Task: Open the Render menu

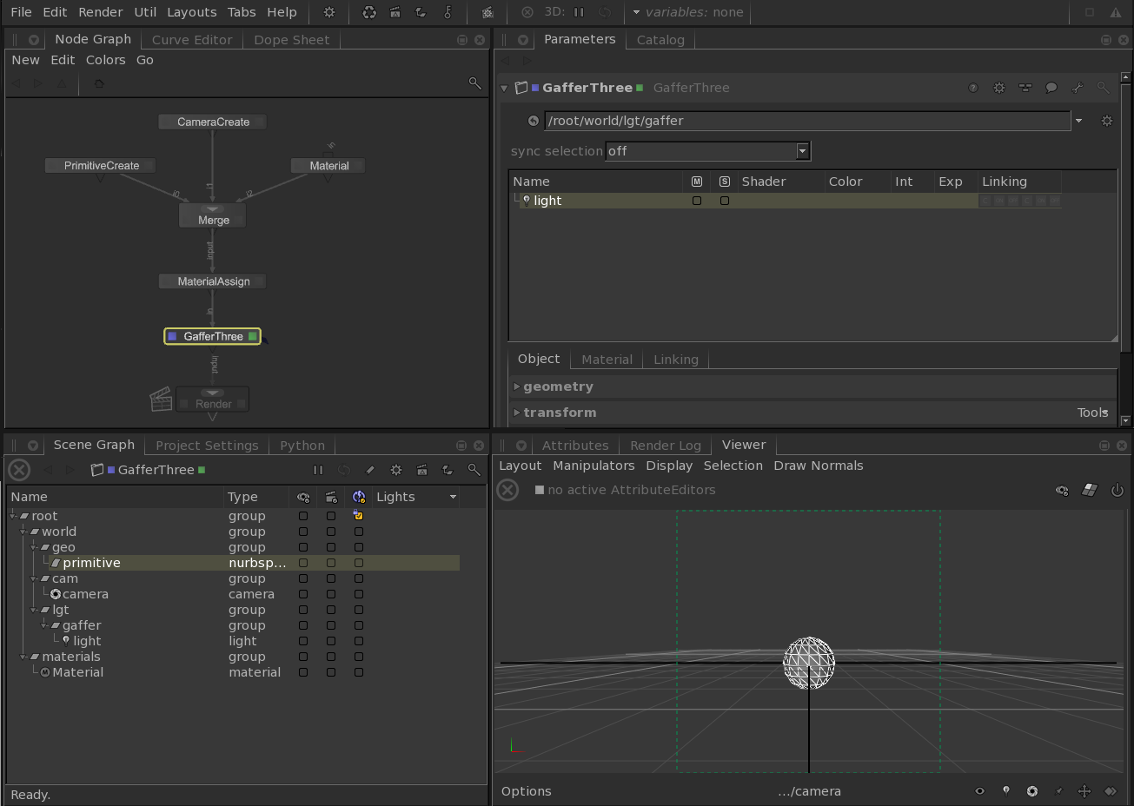Action: click(100, 12)
